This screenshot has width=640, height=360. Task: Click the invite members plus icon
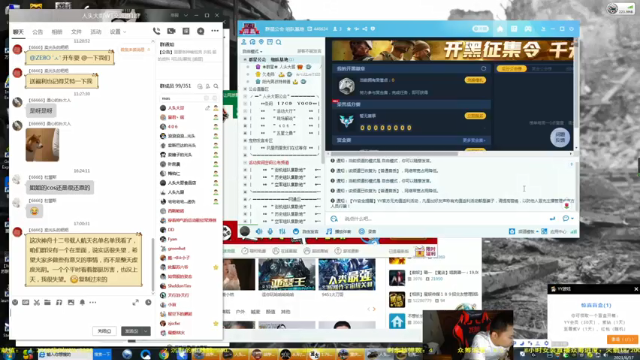click(200, 31)
